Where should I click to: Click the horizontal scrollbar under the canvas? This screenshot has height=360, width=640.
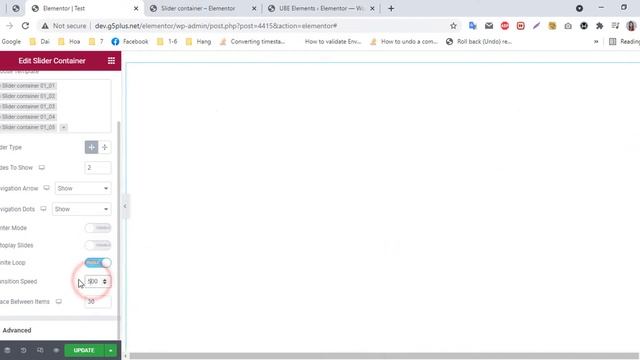coord(384,356)
